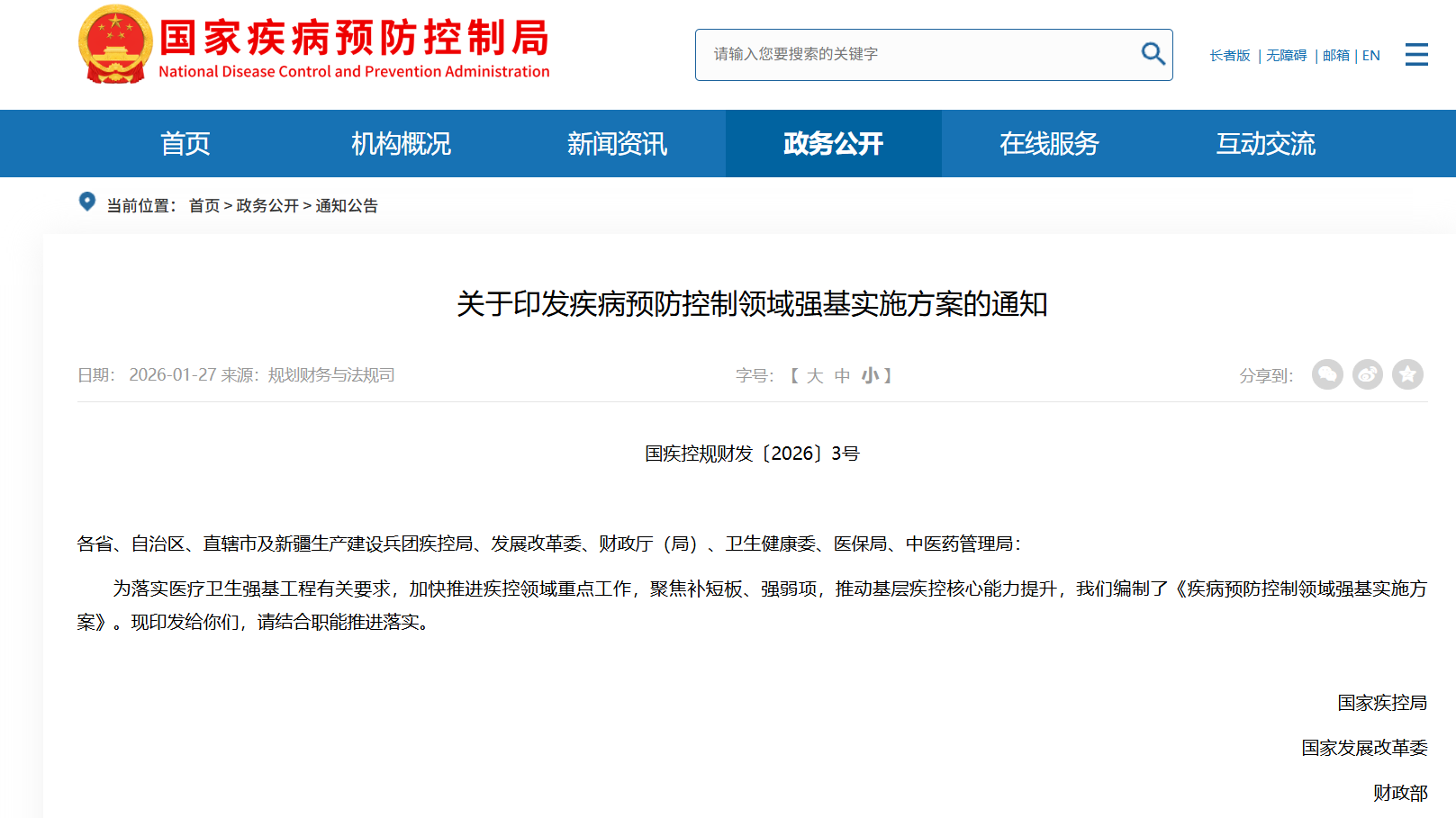Set font size to small (小)
This screenshot has width=1456, height=818.
point(869,376)
